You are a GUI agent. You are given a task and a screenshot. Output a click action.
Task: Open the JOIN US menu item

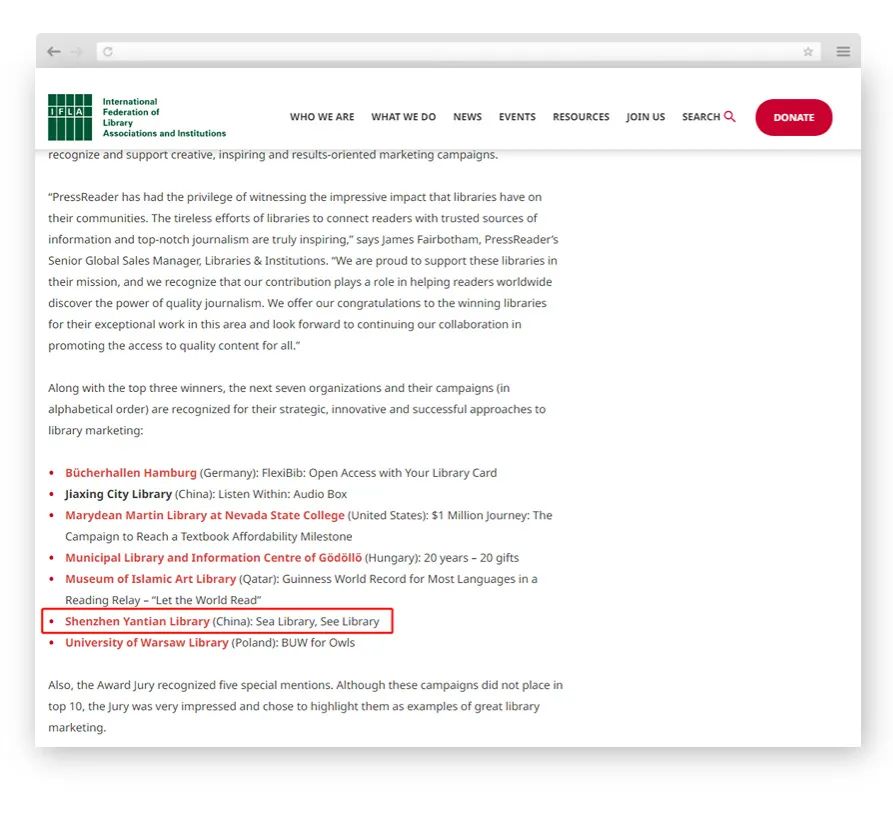point(645,117)
